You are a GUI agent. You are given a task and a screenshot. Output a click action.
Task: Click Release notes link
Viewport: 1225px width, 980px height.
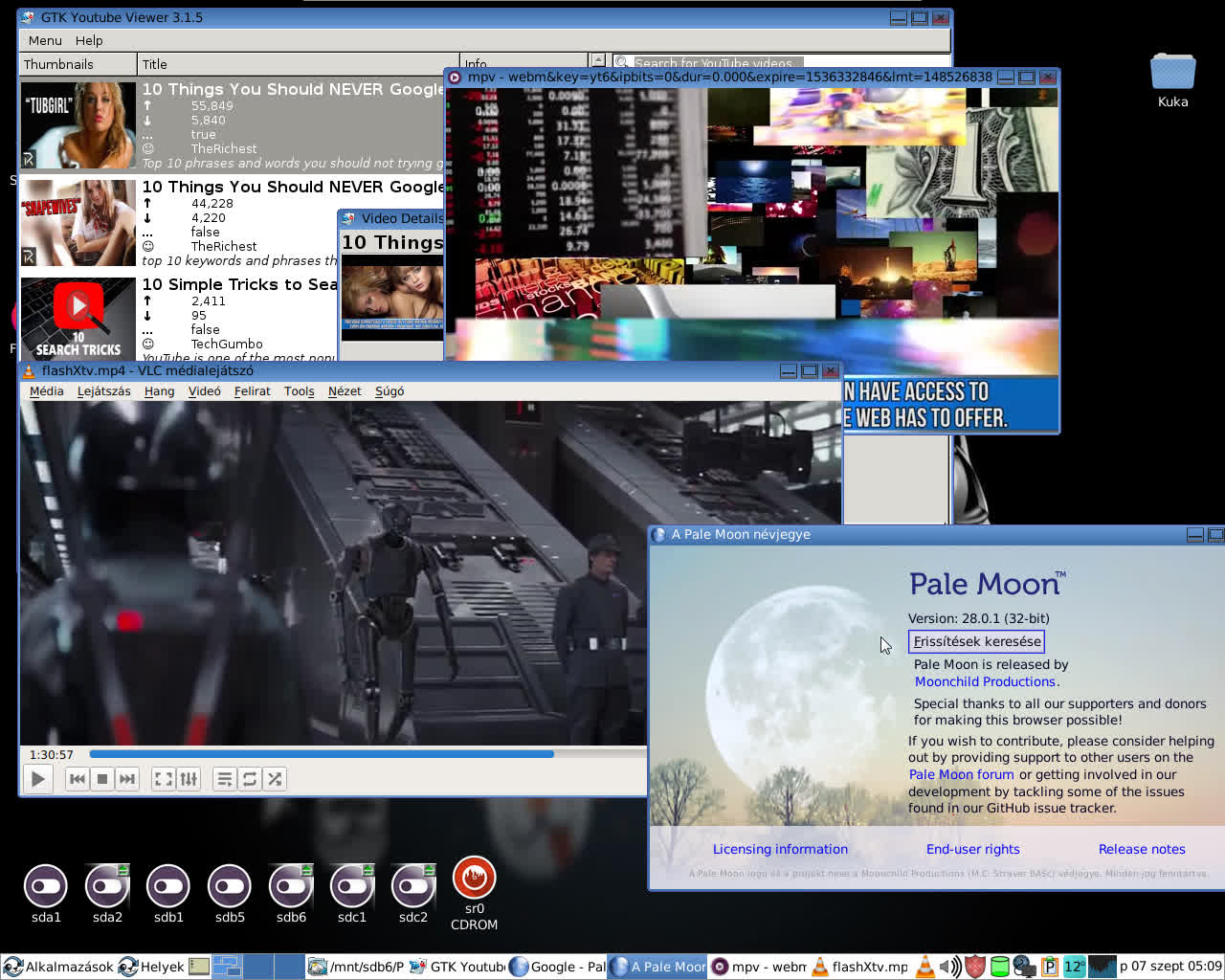click(x=1142, y=849)
